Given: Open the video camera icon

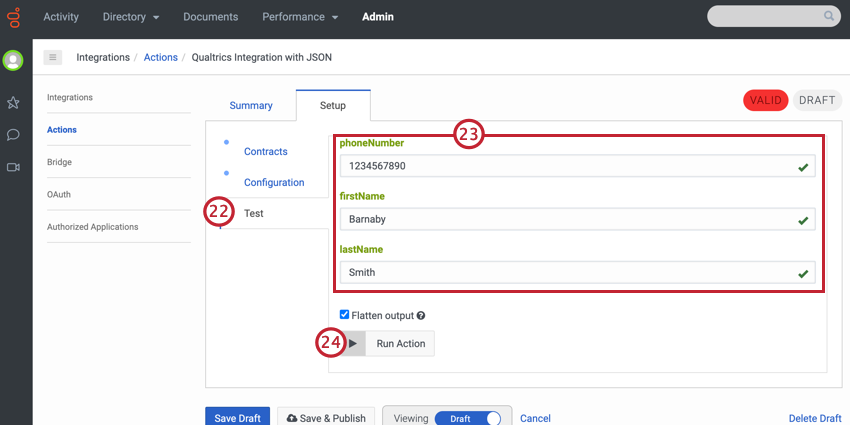Looking at the screenshot, I should [x=13, y=167].
